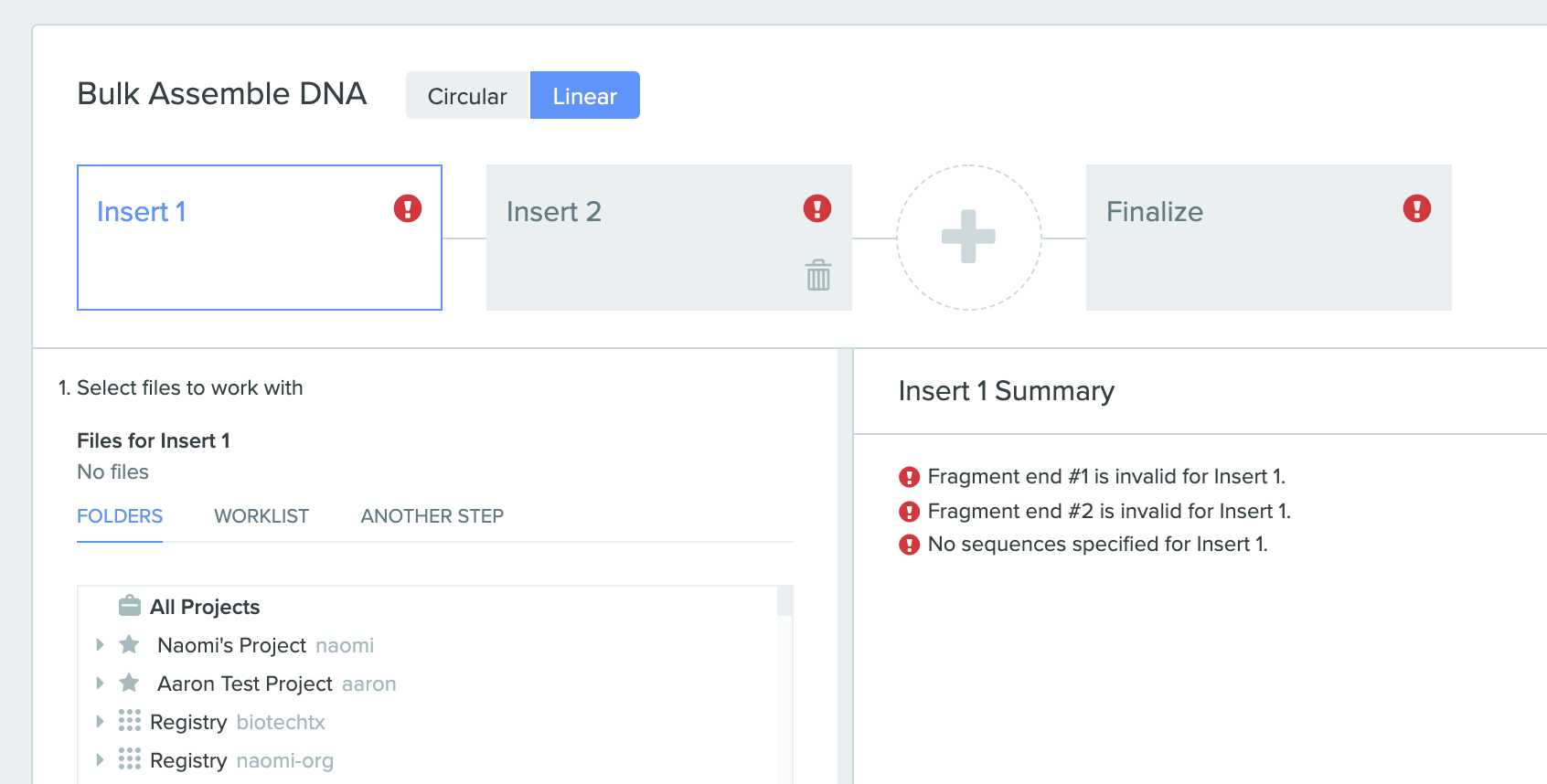Open the Finalize step card

(x=1269, y=238)
